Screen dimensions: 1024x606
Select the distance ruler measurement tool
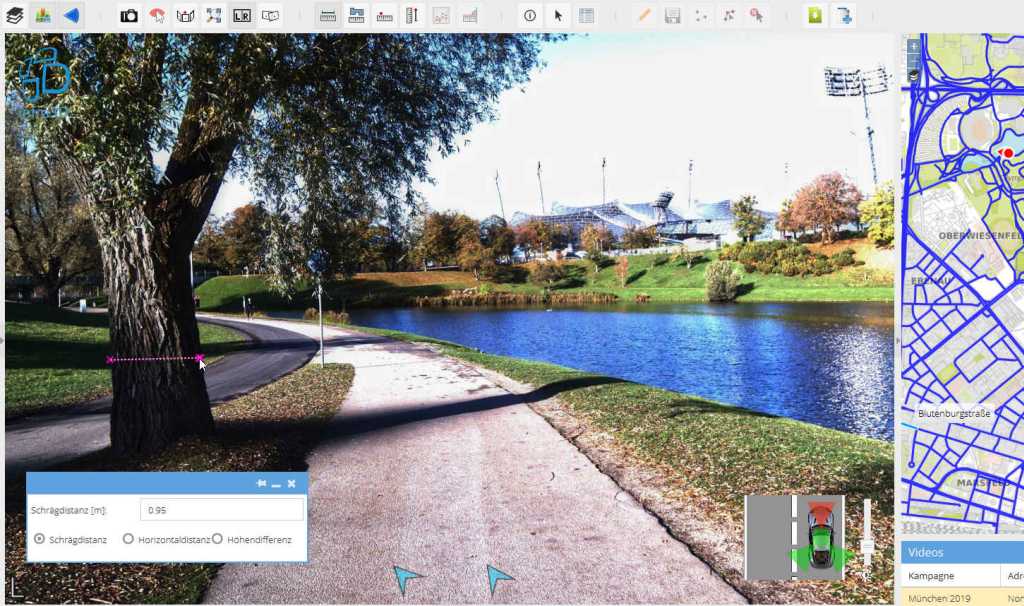327,15
